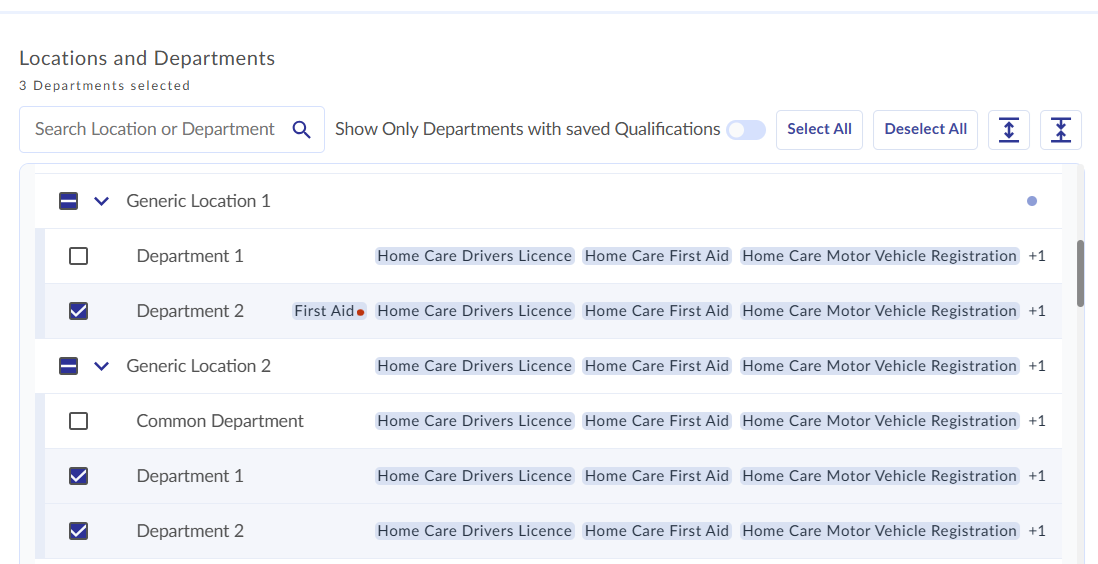Screen dimensions: 1098x564
Task: Collapse Generic Location 2 chevron
Action: click(x=102, y=366)
